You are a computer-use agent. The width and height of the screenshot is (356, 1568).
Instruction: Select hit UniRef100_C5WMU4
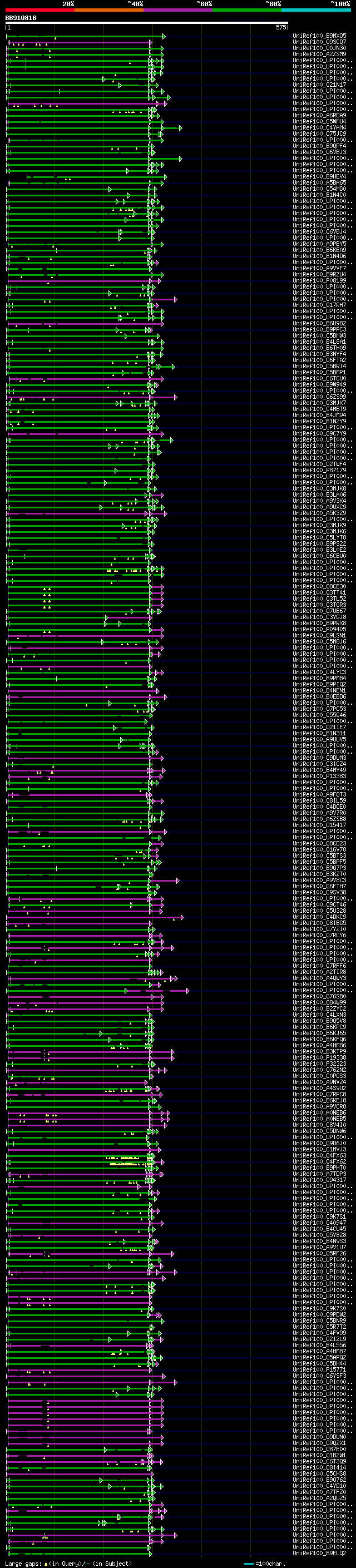tap(319, 122)
